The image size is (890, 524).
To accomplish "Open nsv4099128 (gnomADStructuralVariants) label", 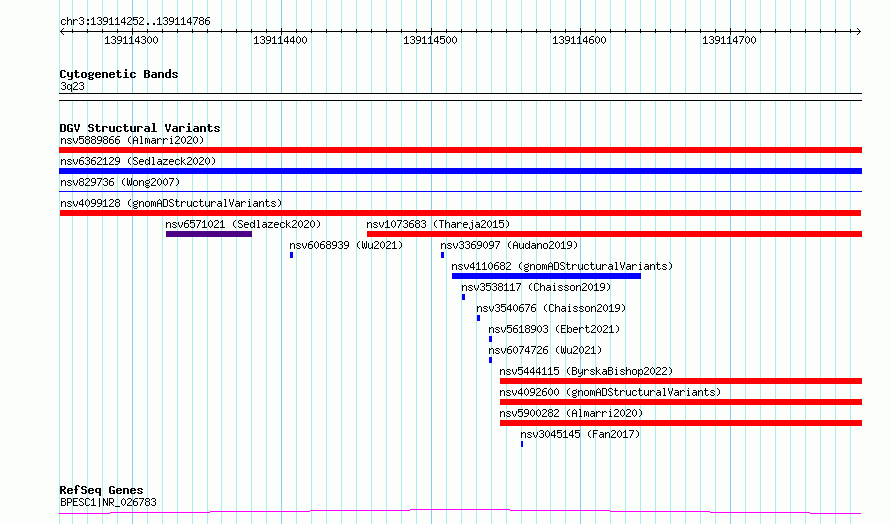I will 171,203.
